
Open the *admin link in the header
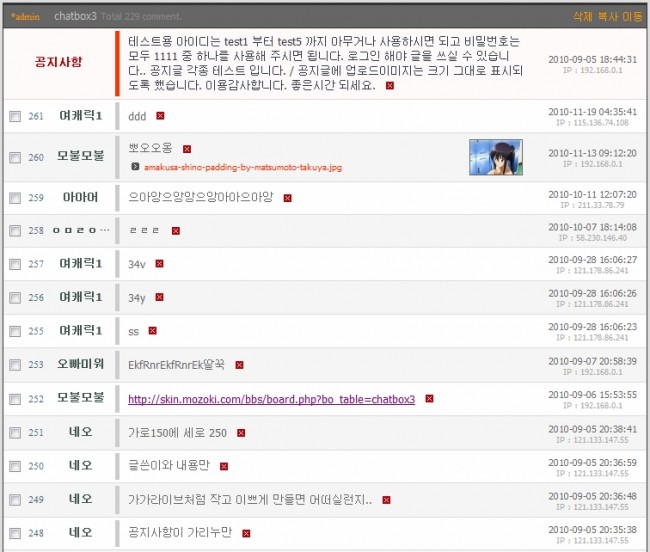[25, 17]
